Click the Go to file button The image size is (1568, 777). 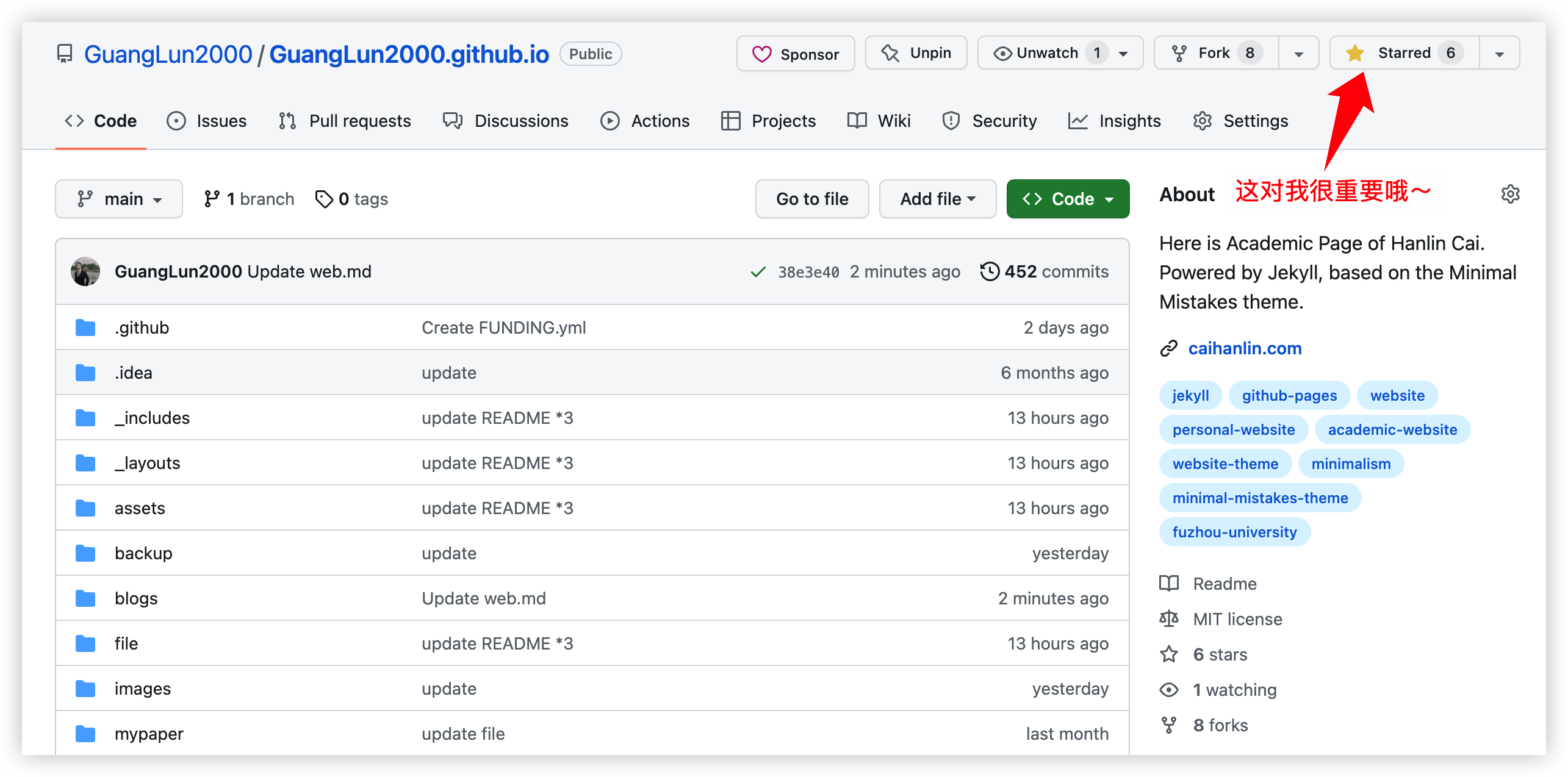812,198
